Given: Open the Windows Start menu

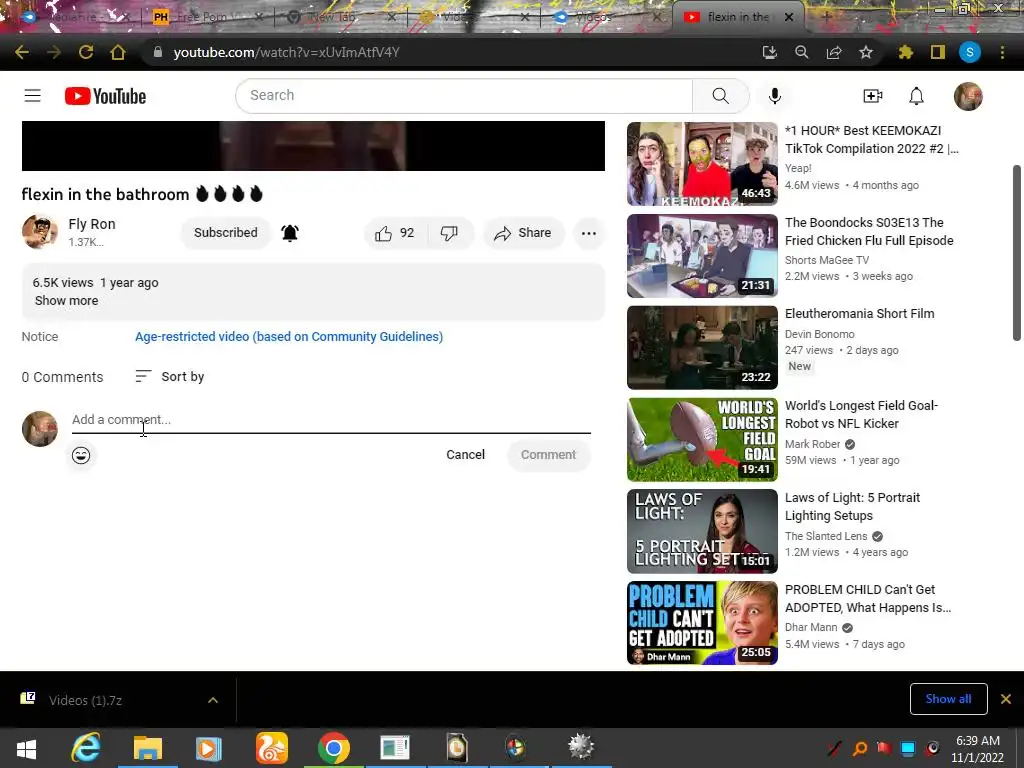Looking at the screenshot, I should (x=26, y=748).
